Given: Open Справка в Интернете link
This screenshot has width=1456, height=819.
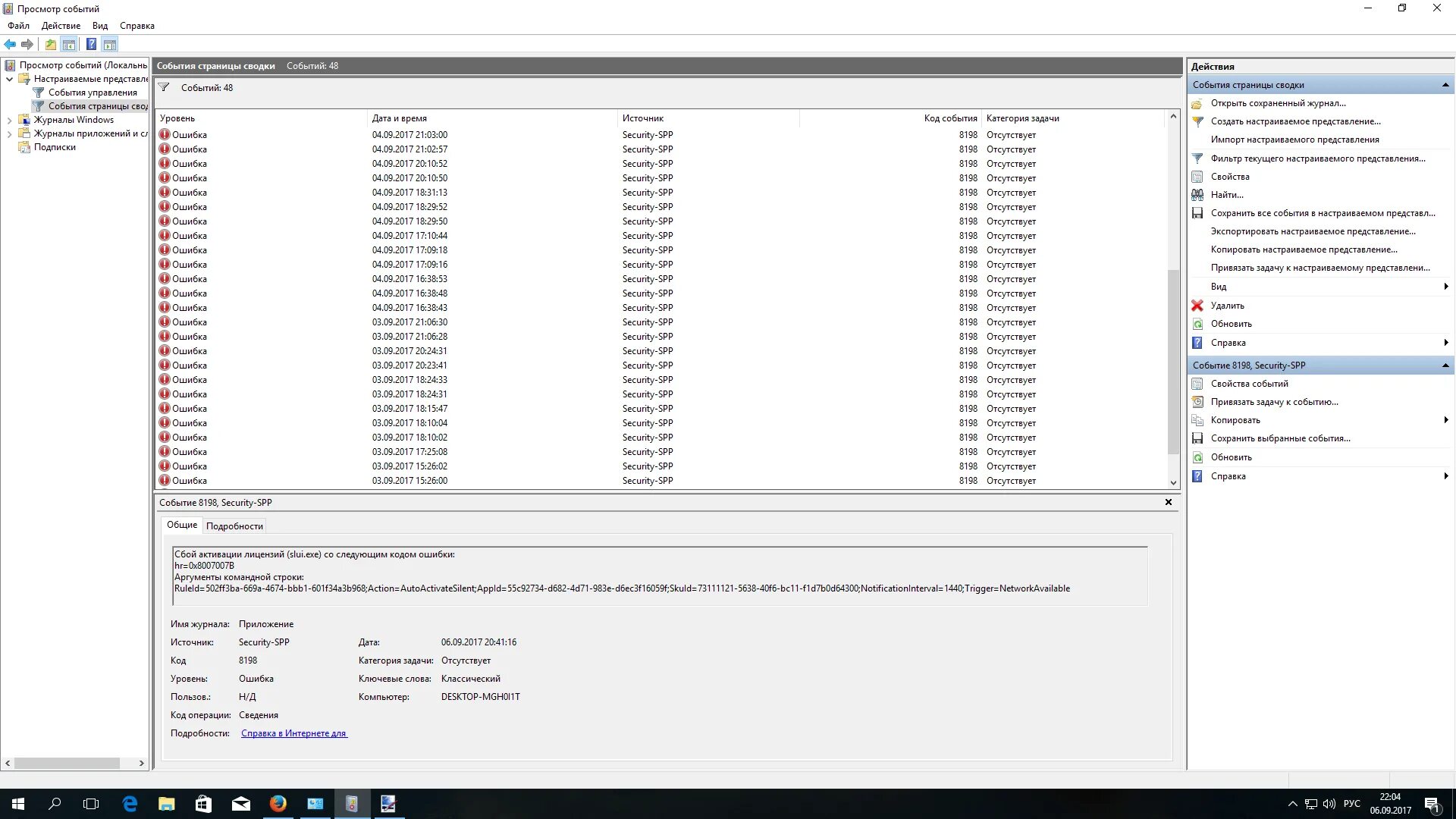Looking at the screenshot, I should (293, 733).
